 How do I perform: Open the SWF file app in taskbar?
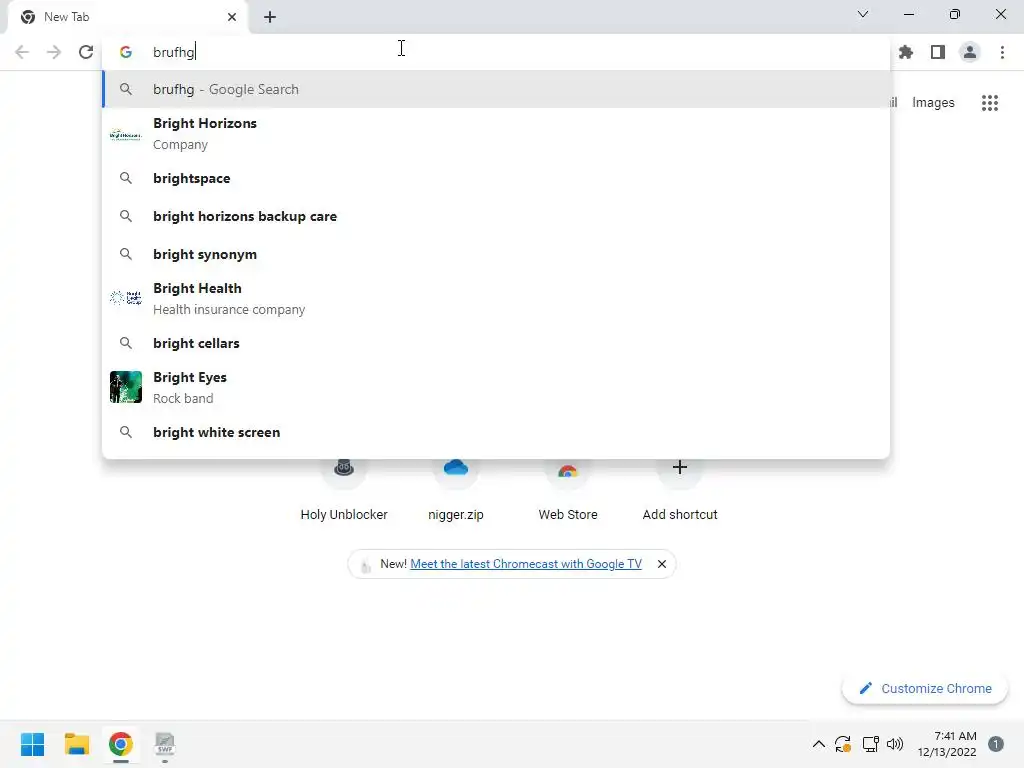coord(165,744)
